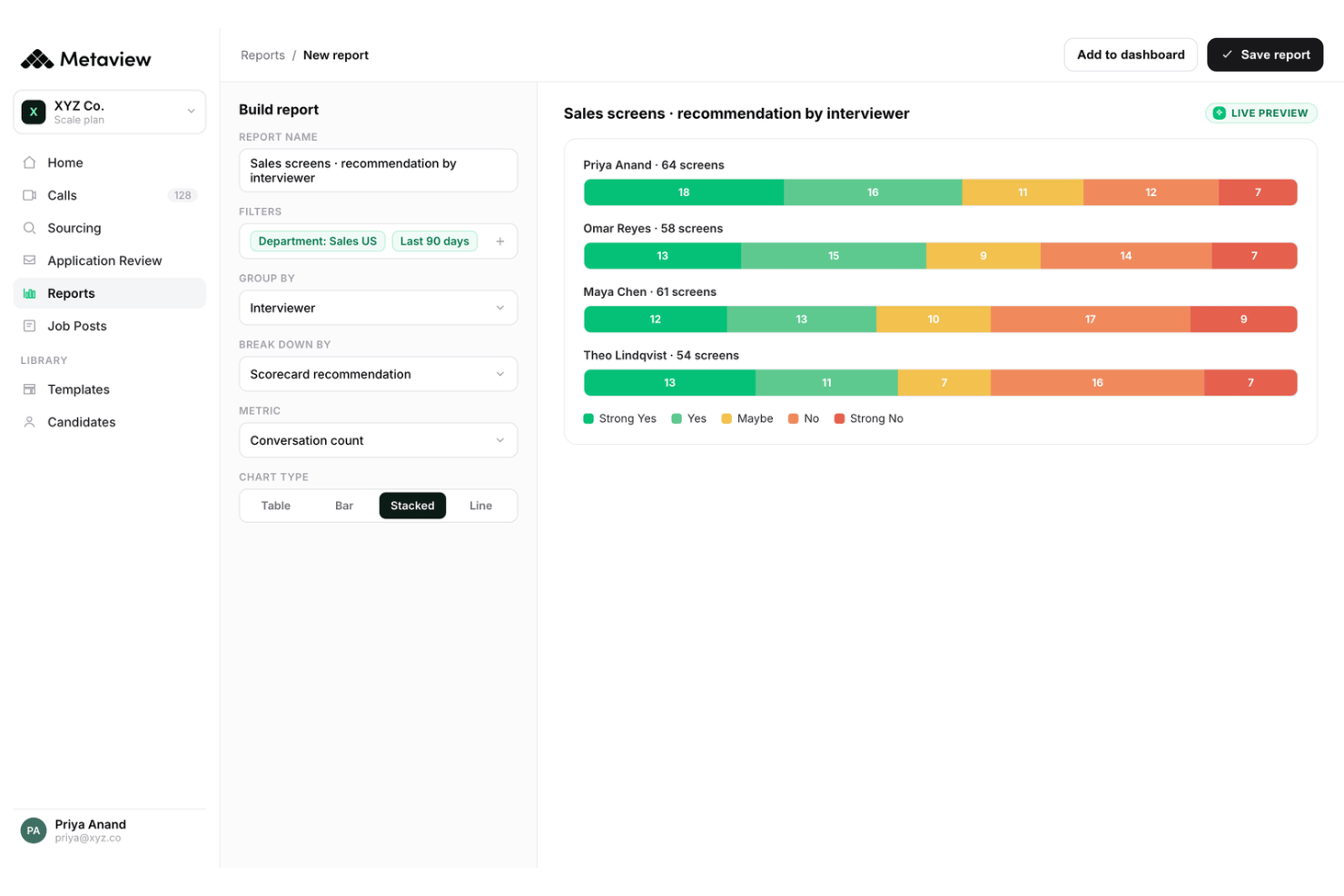Viewport: 1344px width, 896px height.
Task: Click the Job Posts document icon
Action: (x=29, y=326)
